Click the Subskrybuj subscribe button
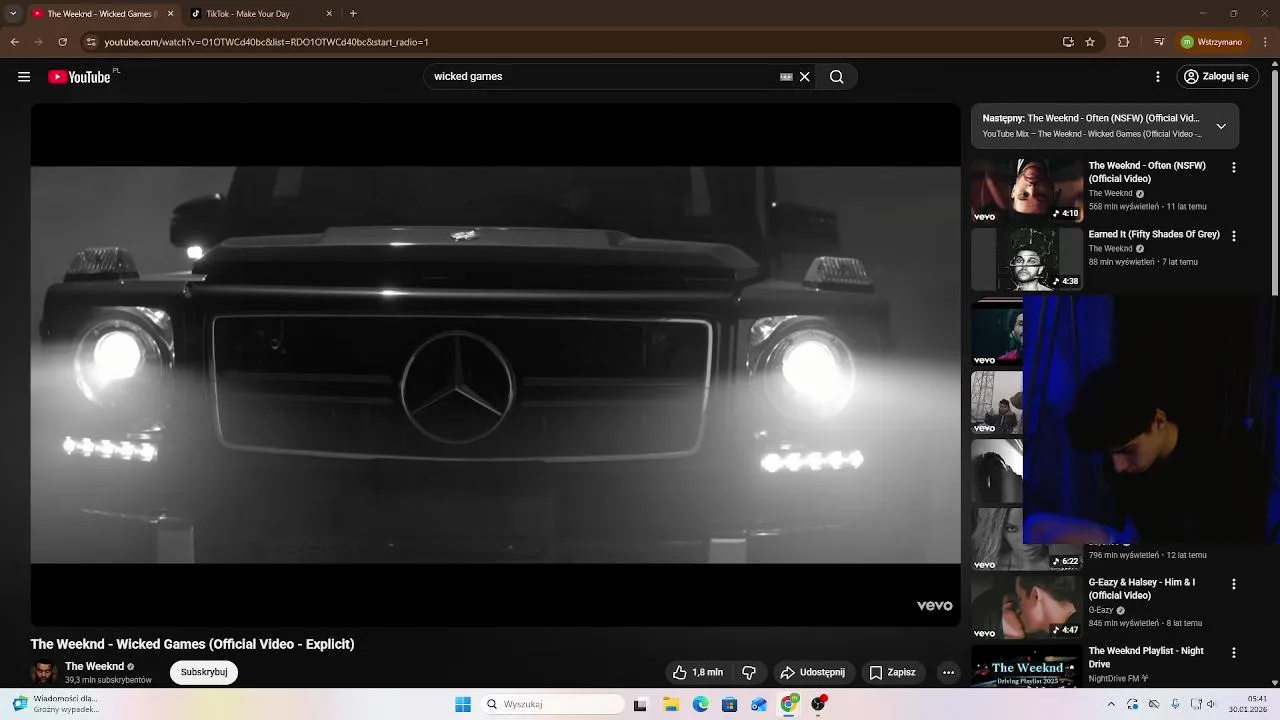The height and width of the screenshot is (720, 1280). (x=204, y=673)
